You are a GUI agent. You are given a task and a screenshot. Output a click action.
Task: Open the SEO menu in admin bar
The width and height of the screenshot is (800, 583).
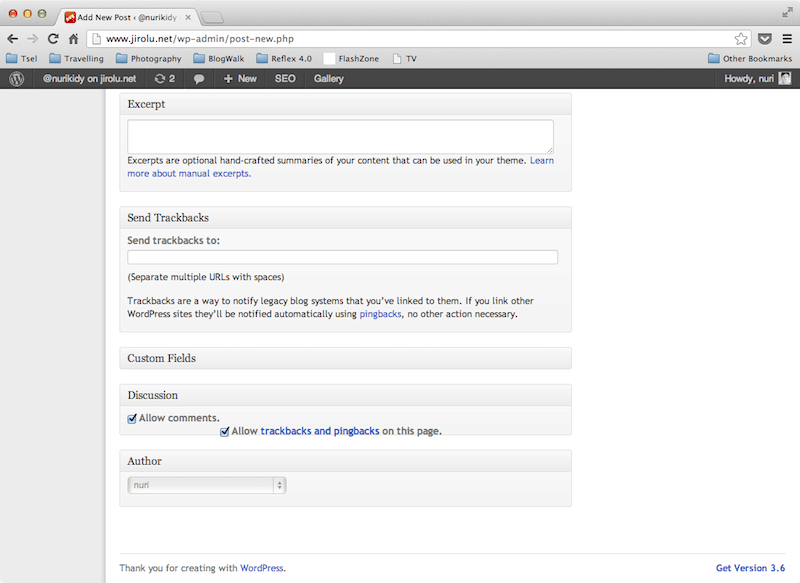[x=285, y=78]
